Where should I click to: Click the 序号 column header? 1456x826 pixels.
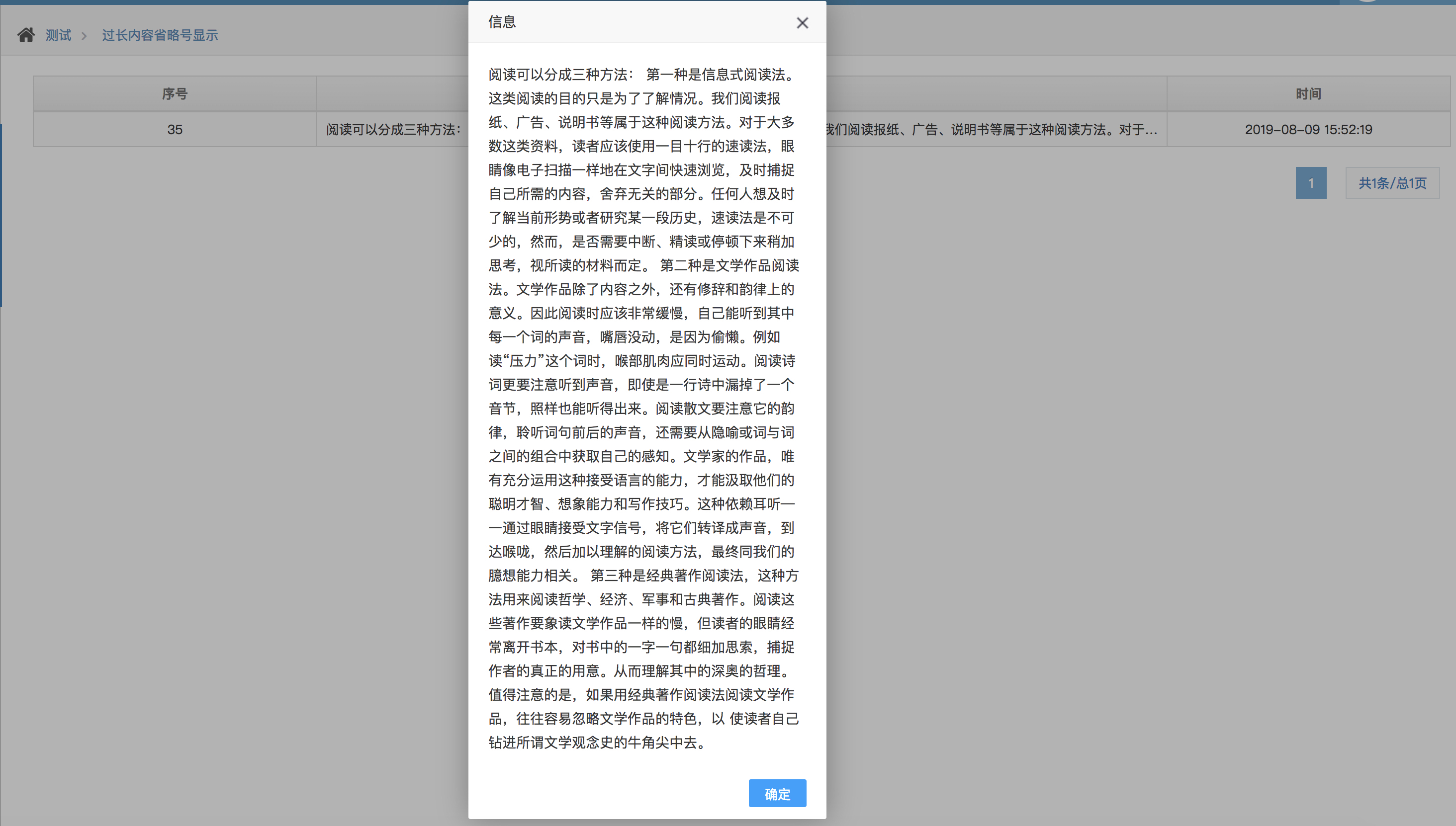(174, 94)
